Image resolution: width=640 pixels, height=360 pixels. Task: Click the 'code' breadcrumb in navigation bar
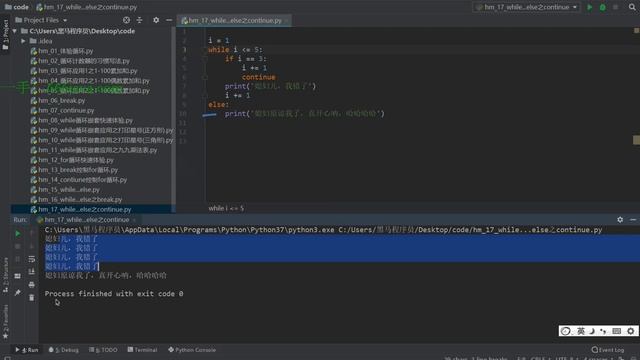tap(17, 7)
